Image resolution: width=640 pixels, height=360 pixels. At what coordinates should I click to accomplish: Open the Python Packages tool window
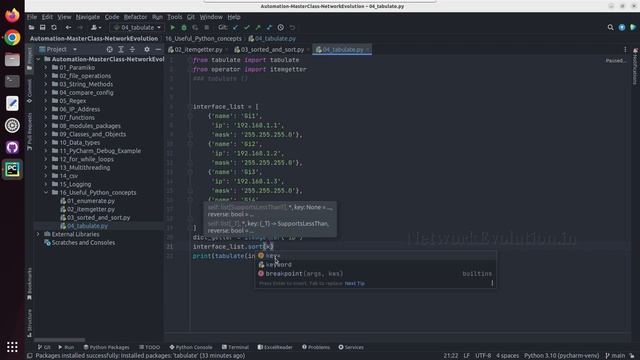[x=106, y=347]
